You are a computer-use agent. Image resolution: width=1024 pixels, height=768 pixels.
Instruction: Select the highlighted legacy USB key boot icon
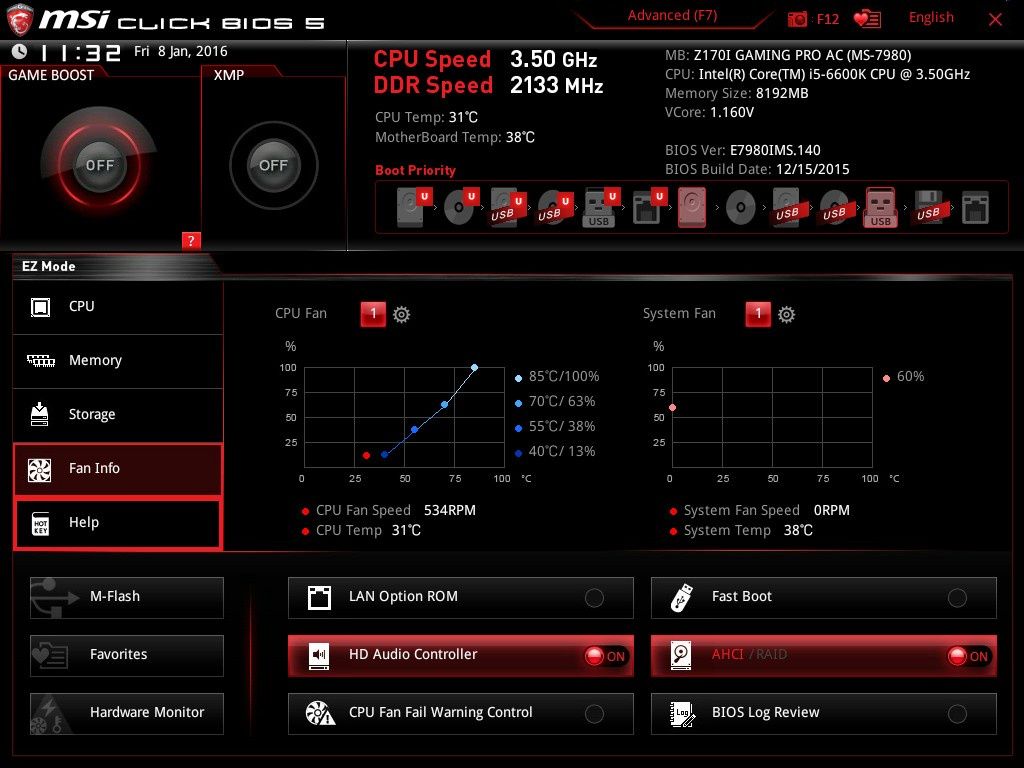880,207
